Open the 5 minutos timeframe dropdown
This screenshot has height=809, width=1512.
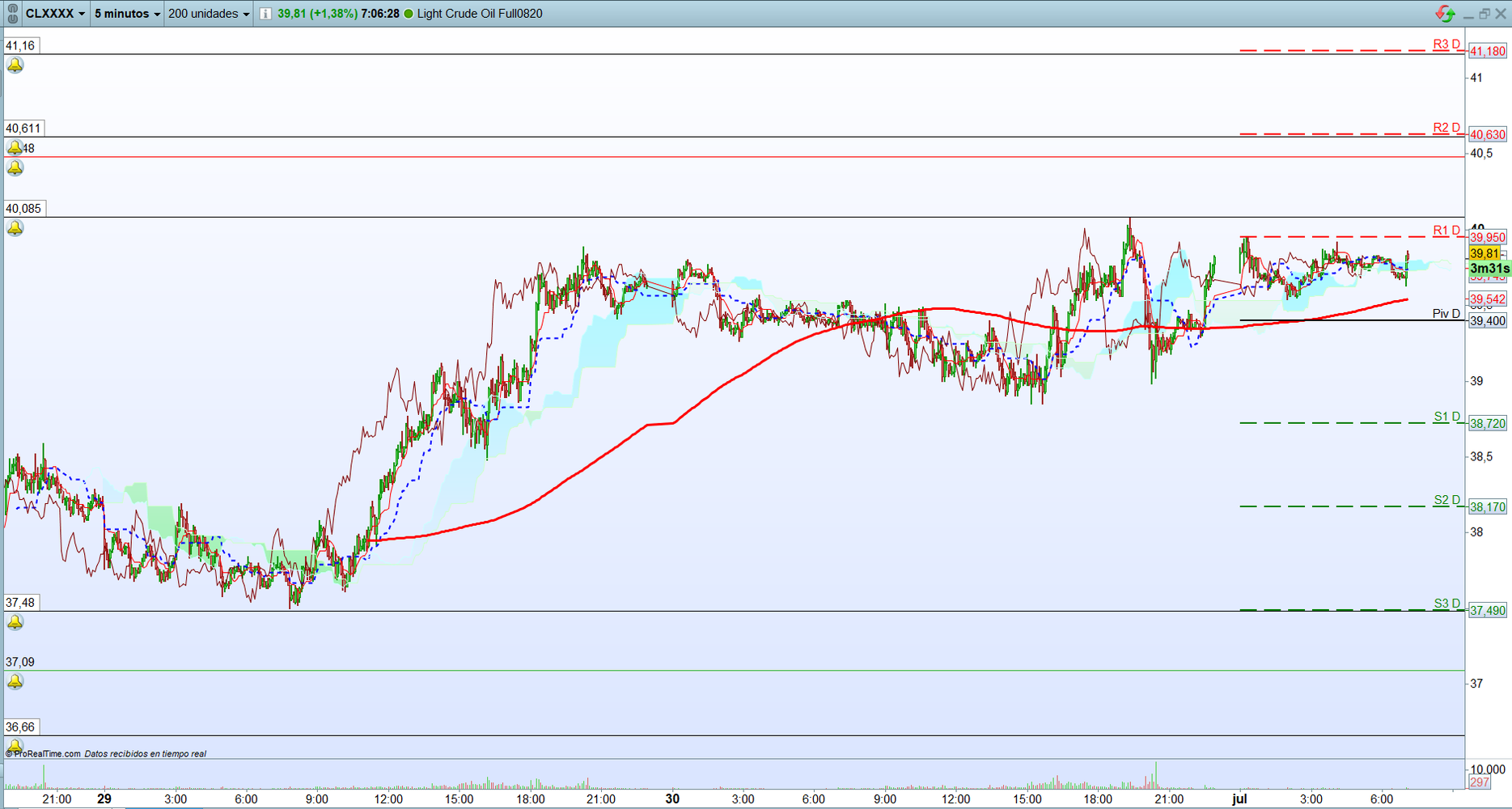(x=128, y=14)
